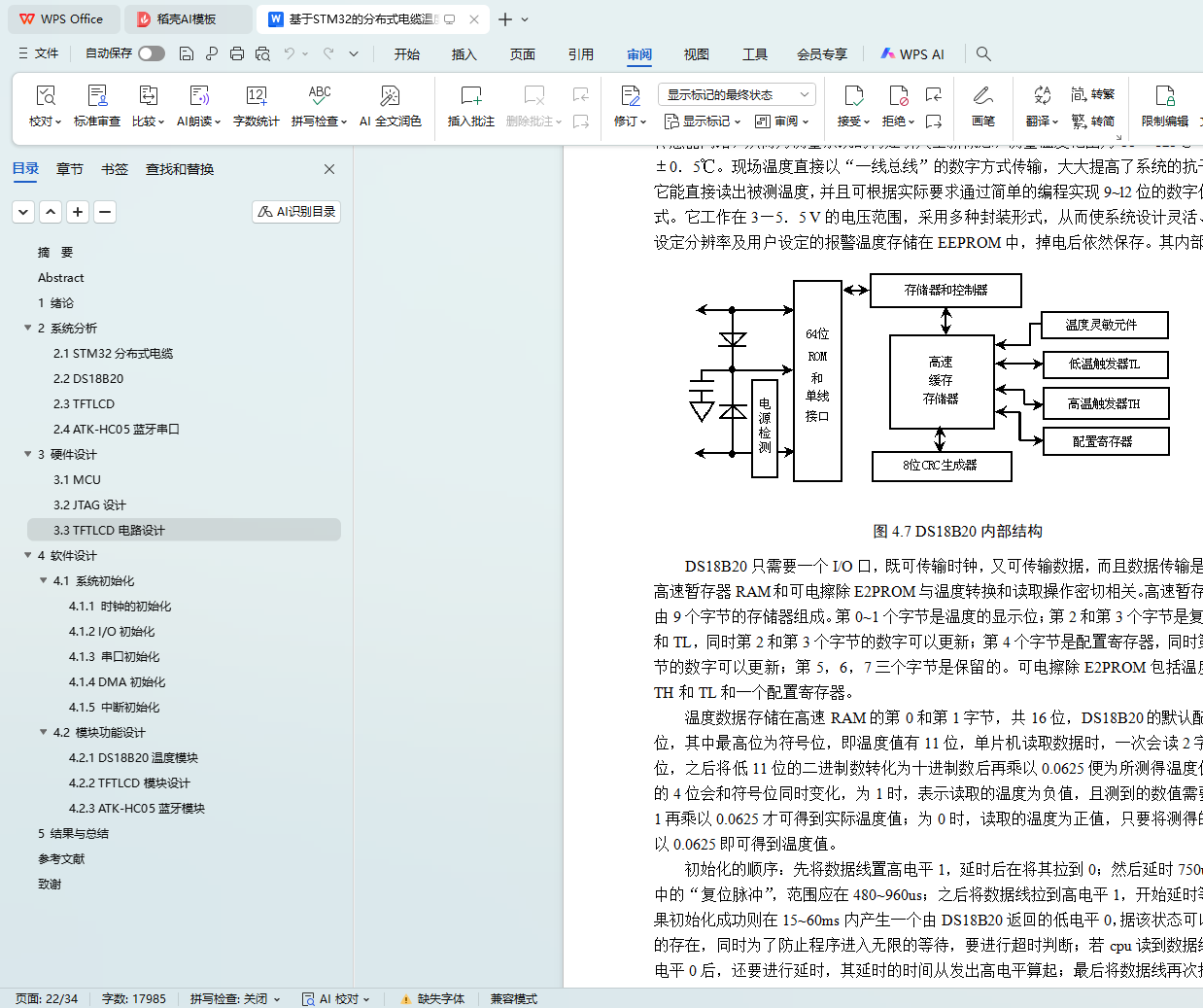
Task: Click the AI 全文润色 polish icon
Action: 390,96
